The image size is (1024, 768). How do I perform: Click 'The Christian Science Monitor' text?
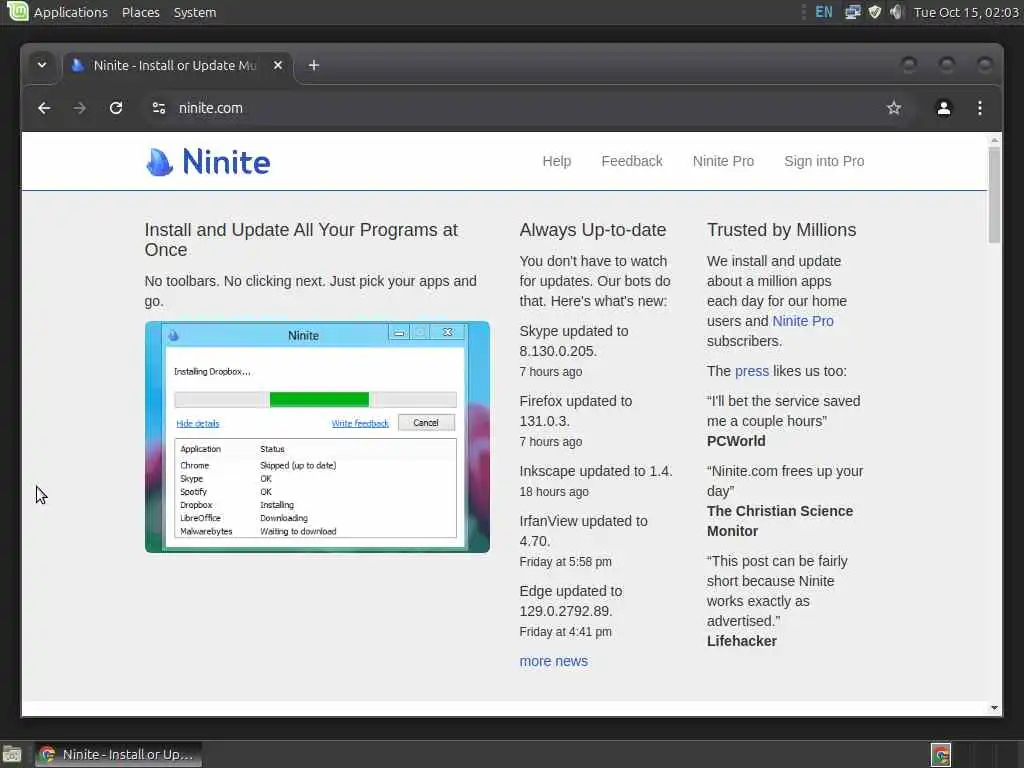click(x=780, y=521)
